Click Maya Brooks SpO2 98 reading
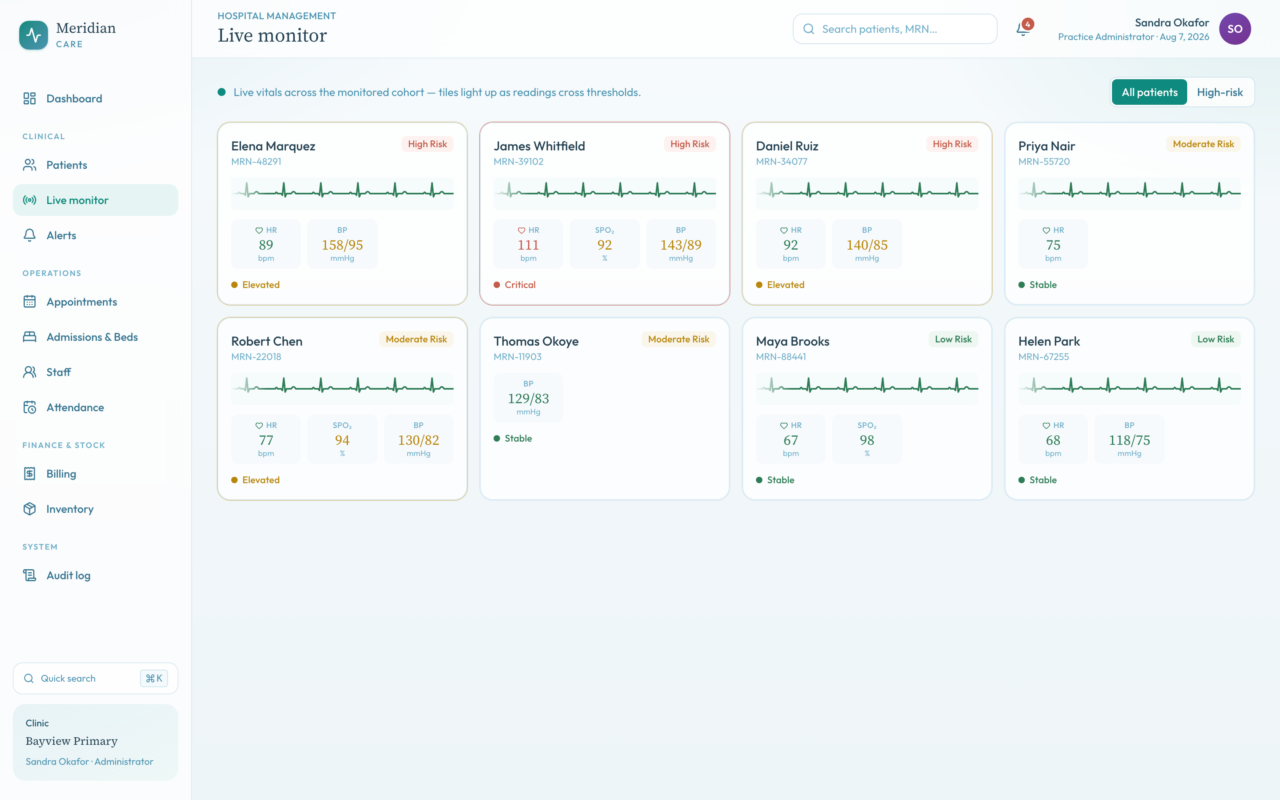The image size is (1280, 800). coord(867,440)
